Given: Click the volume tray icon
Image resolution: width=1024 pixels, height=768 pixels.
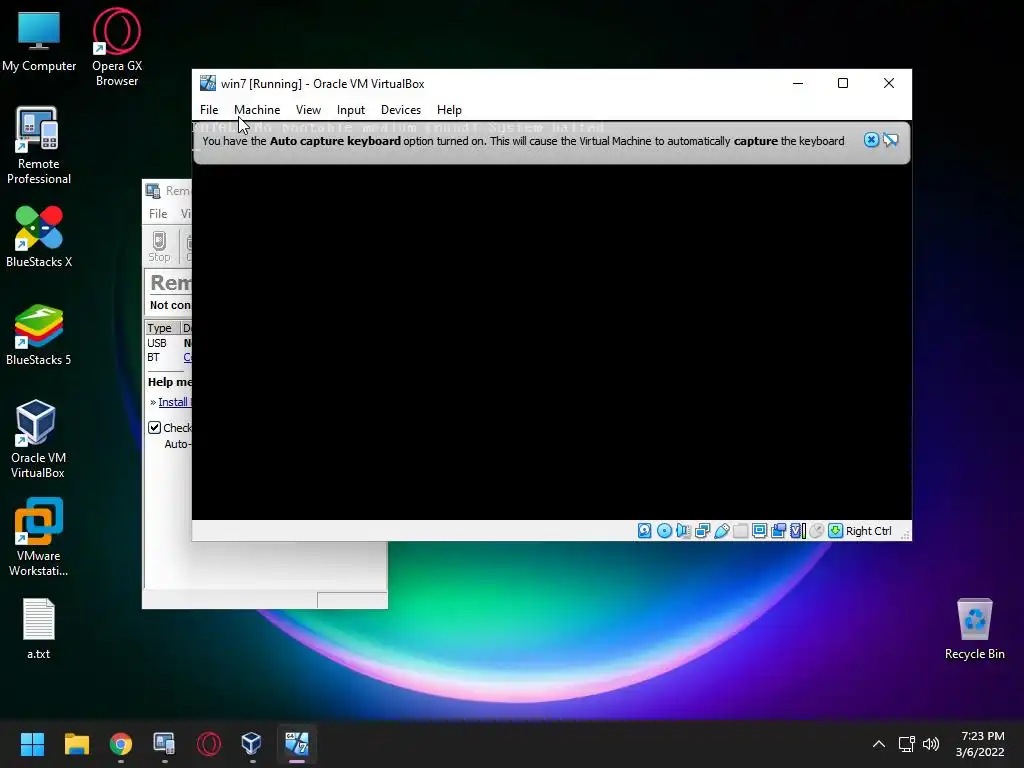Looking at the screenshot, I should click(x=931, y=744).
